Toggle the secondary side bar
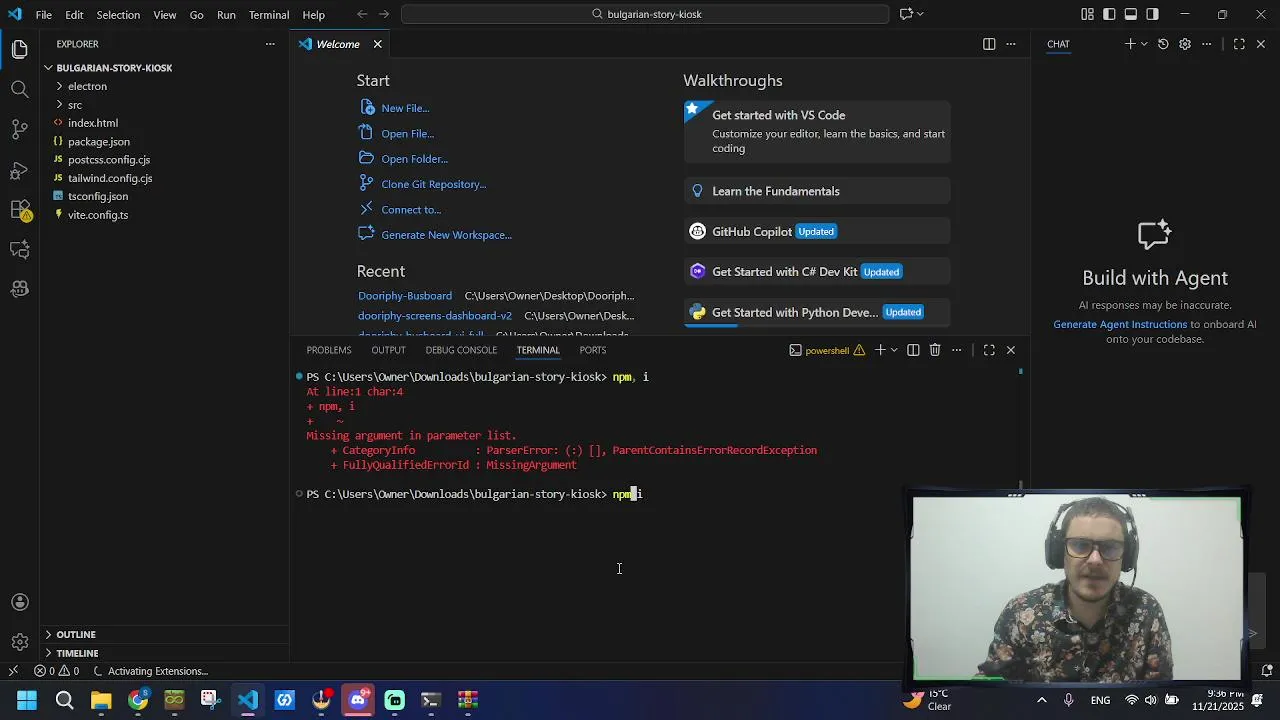1280x720 pixels. tap(1153, 14)
